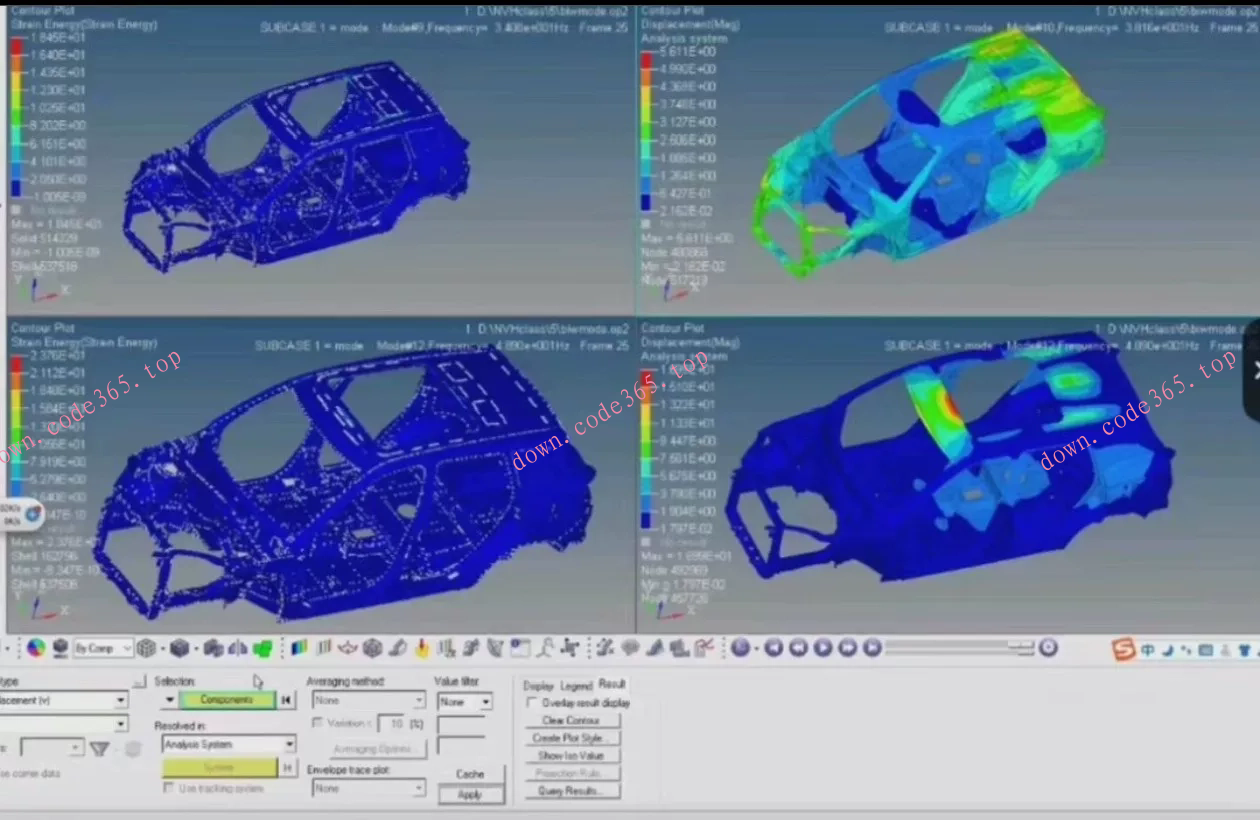Check the Use tracking system option

point(168,788)
